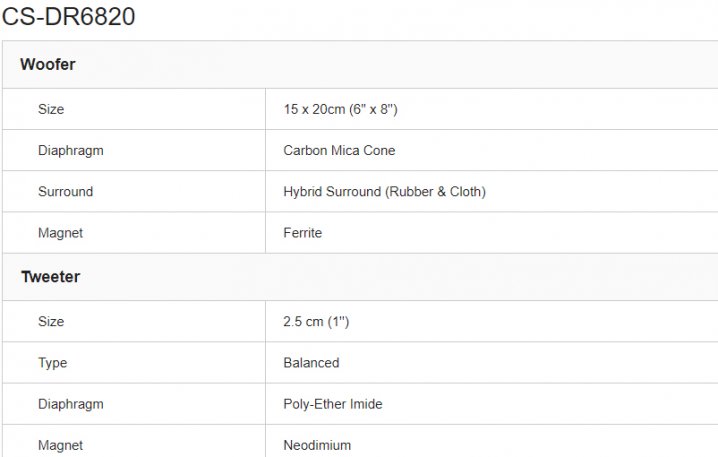Click the tweeter Magnet label
The width and height of the screenshot is (718, 457).
60,445
